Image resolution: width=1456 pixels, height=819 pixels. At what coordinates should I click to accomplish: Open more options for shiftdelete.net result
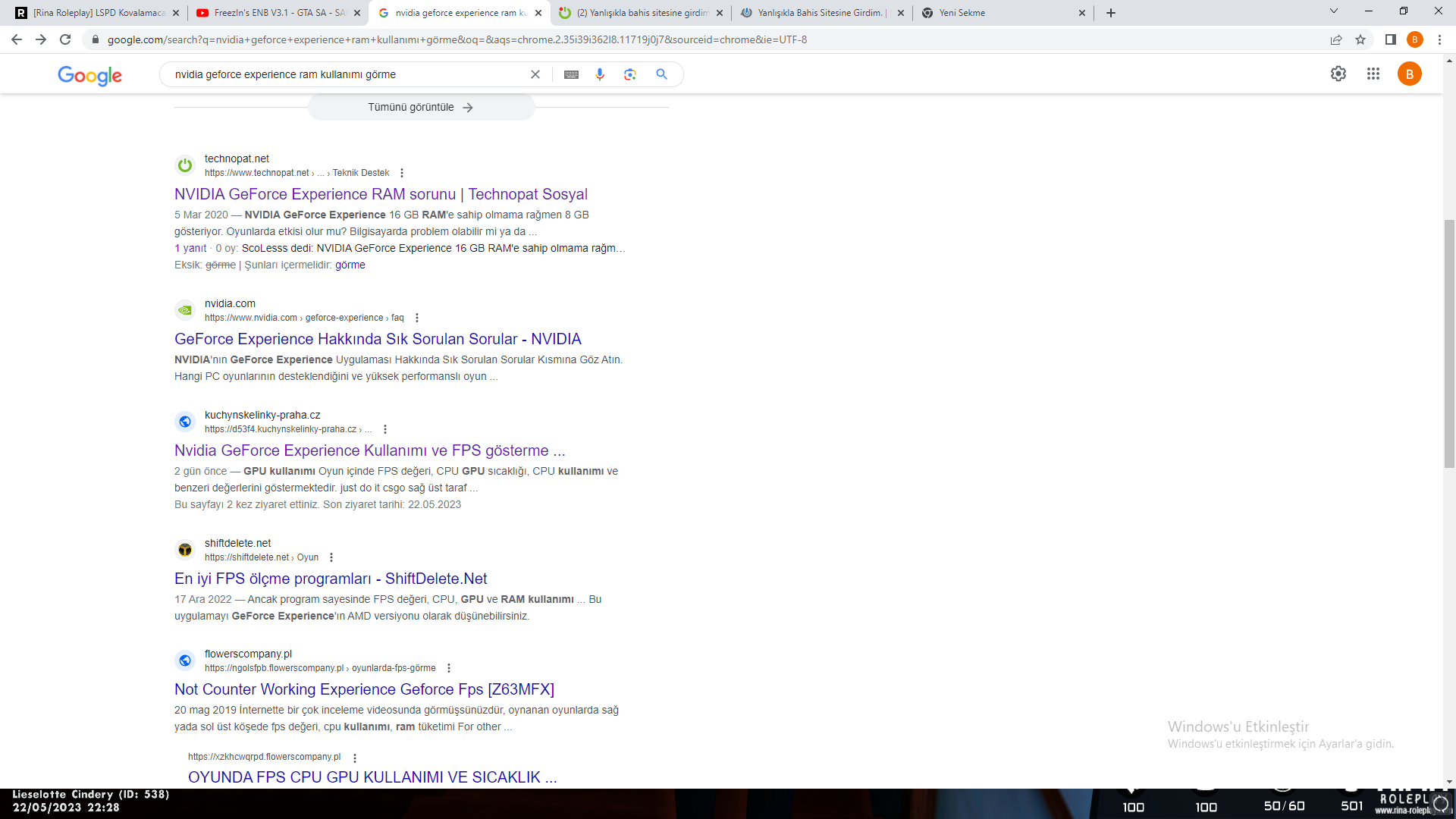(x=331, y=557)
